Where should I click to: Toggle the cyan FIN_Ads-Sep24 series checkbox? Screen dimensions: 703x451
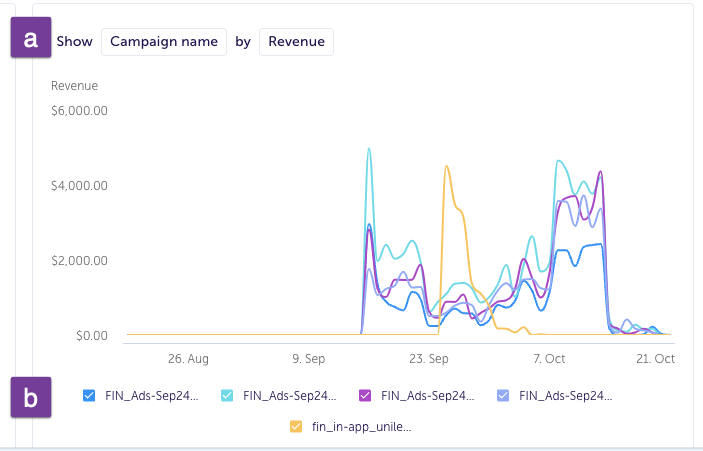[227, 395]
